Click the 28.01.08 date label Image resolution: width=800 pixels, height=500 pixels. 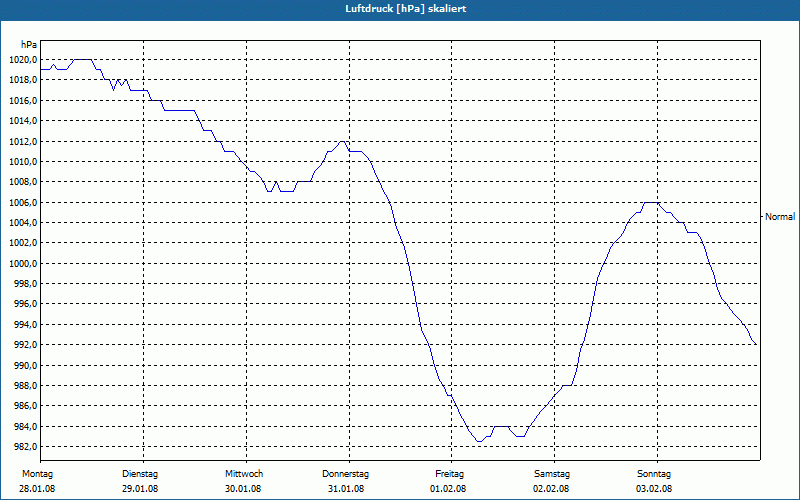[x=37, y=489]
